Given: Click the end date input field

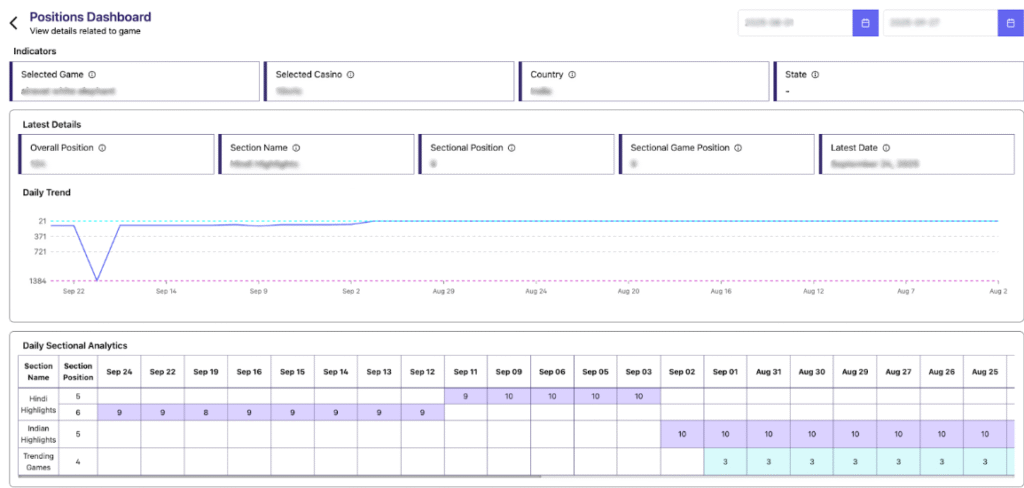Looking at the screenshot, I should click(x=939, y=23).
